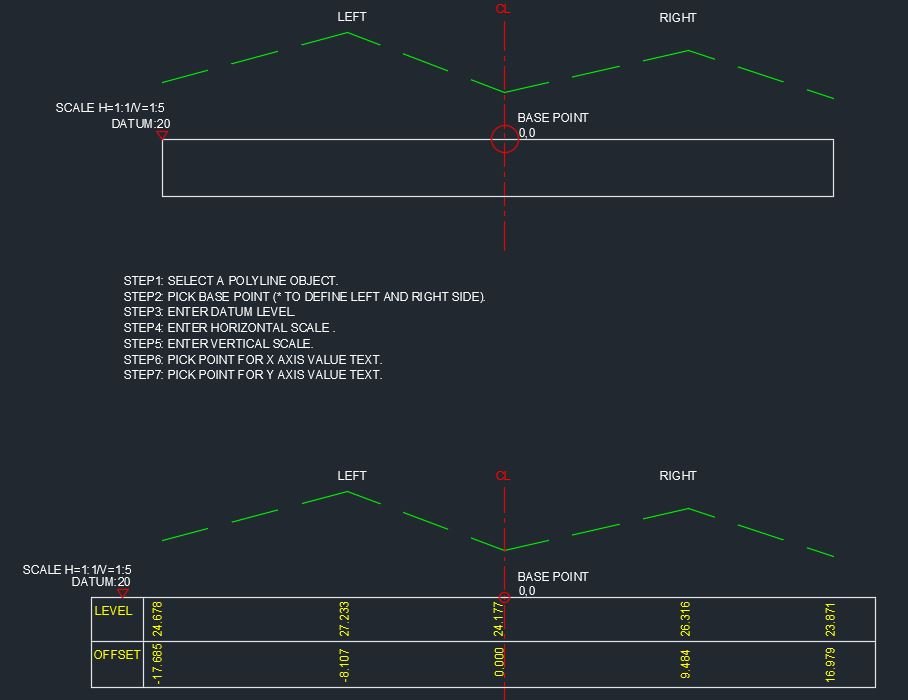Click the red datum triangle above the LEVEL table

[x=124, y=594]
